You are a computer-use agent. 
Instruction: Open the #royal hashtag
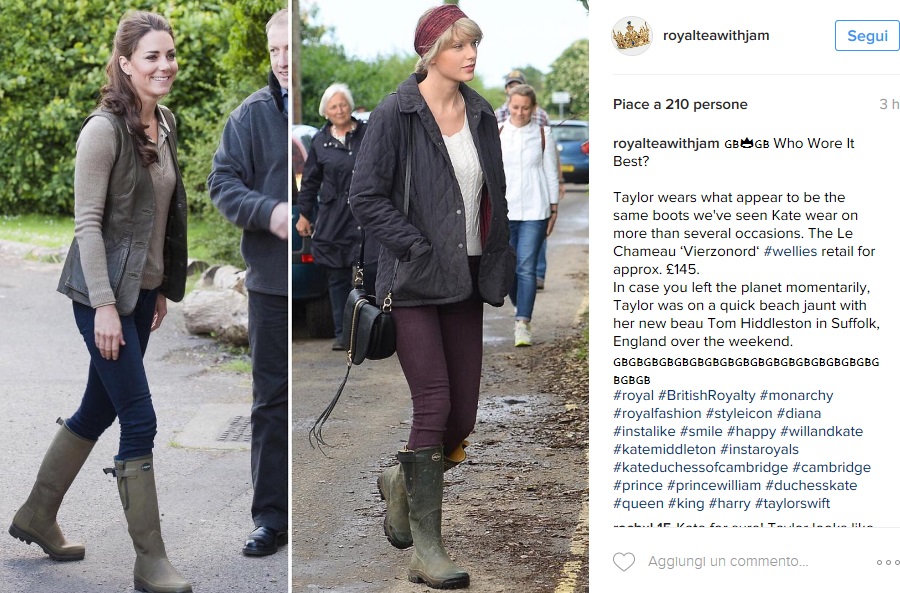click(x=633, y=396)
